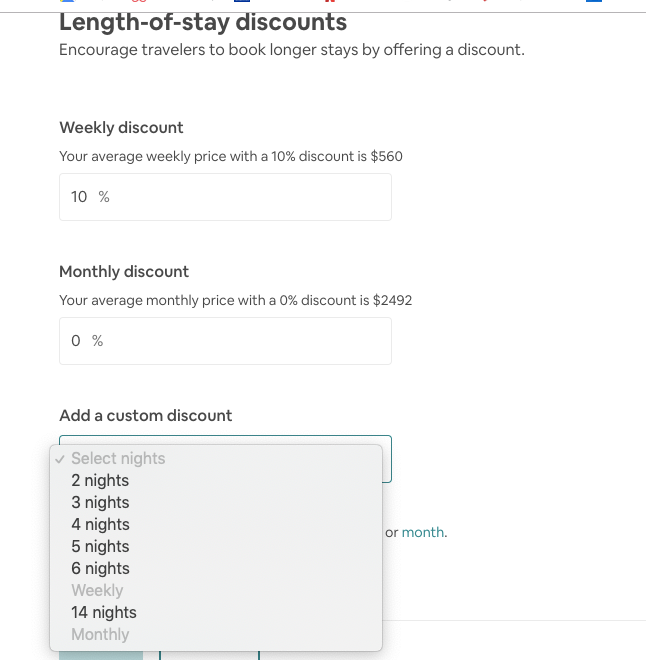Pick 4 nights in the open list

(x=100, y=525)
